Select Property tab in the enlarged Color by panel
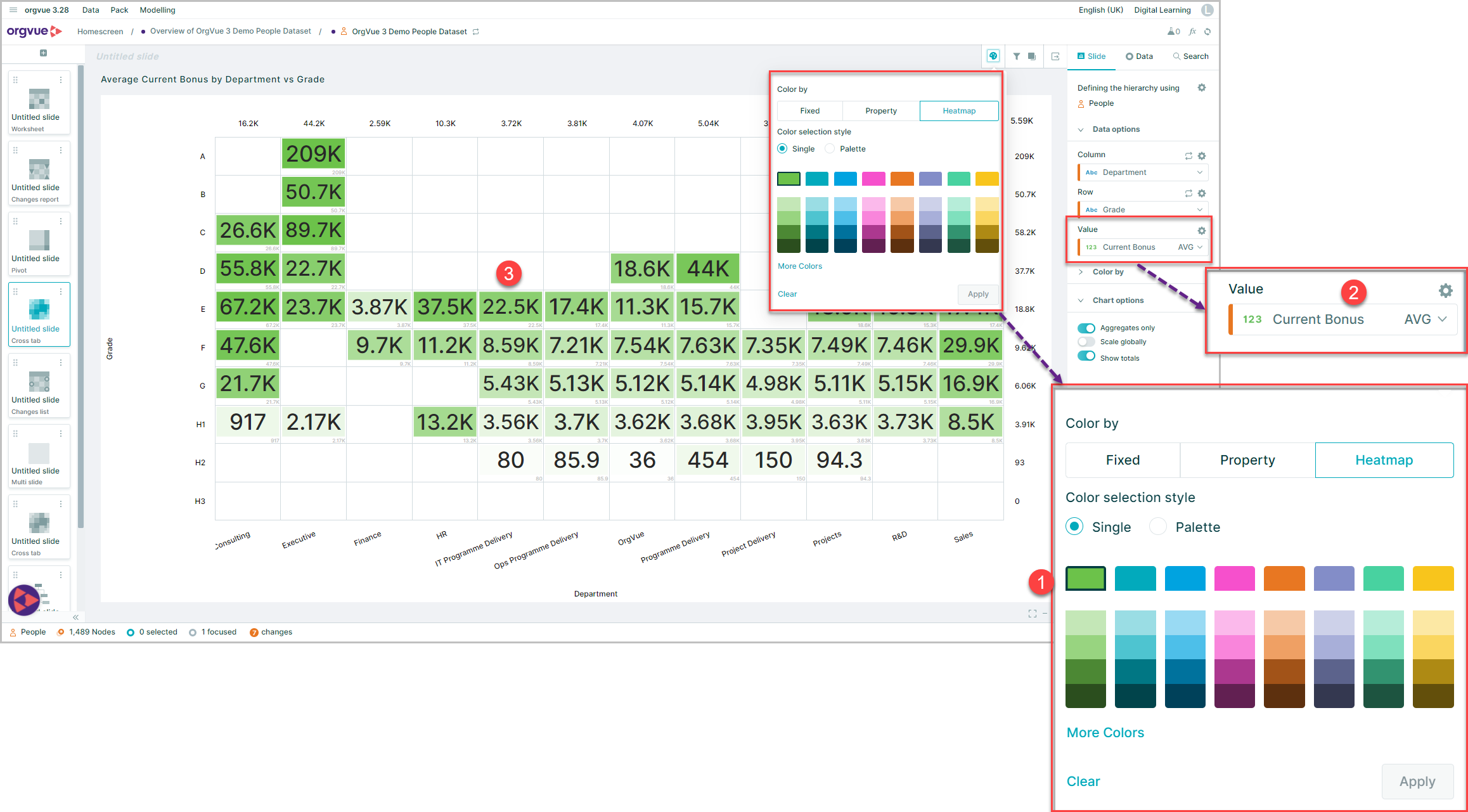 click(1247, 460)
